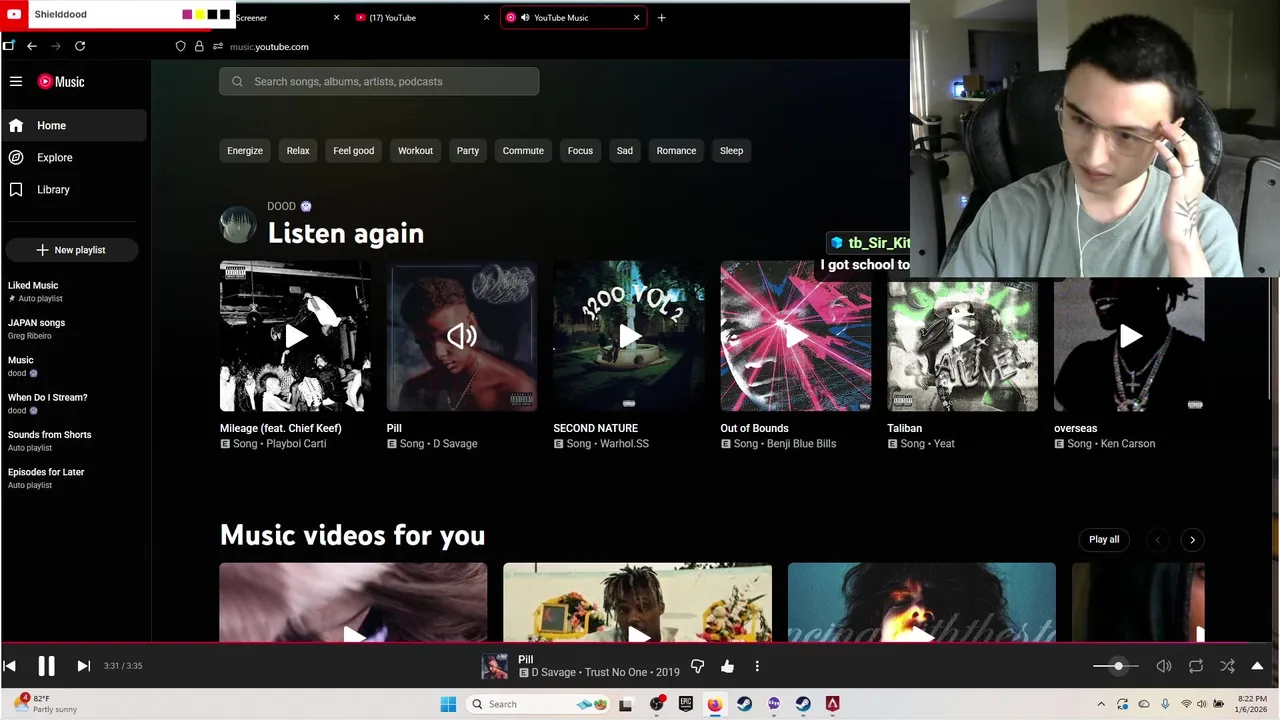Select the Sad chip
The height and width of the screenshot is (720, 1280).
click(625, 151)
